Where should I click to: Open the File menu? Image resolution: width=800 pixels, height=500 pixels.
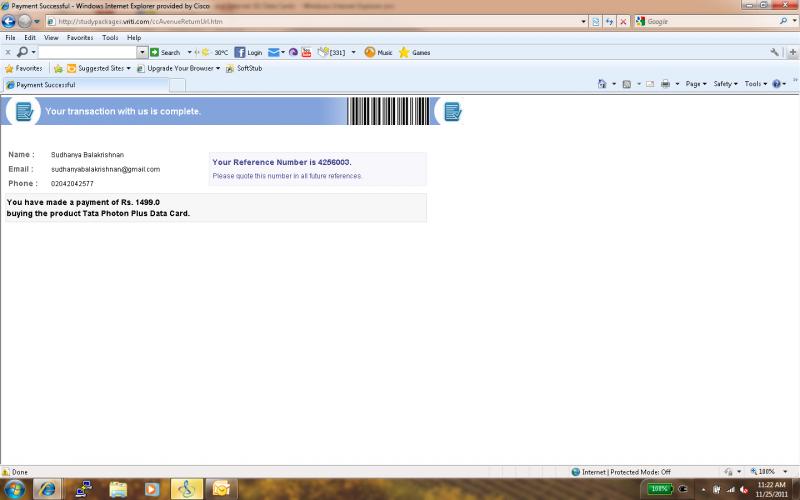pos(10,38)
